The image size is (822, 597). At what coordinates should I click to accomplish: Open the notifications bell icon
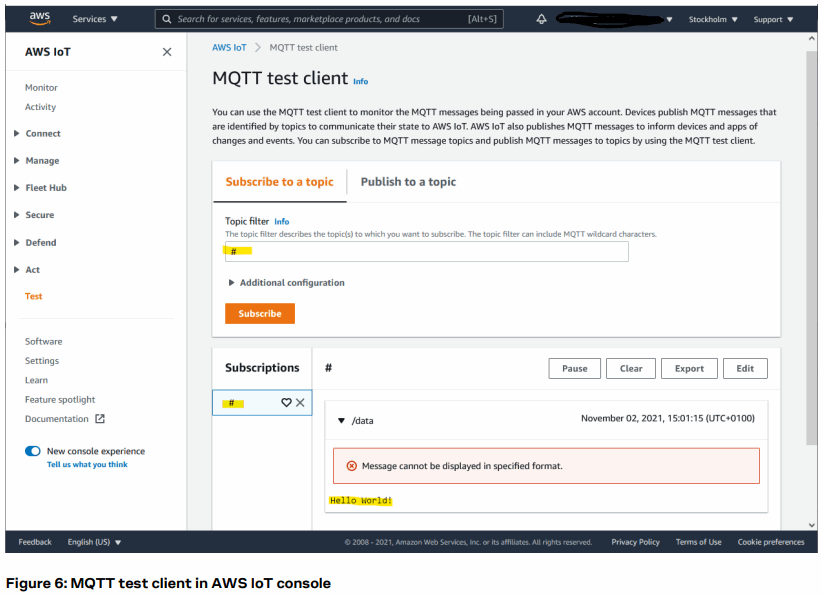(x=541, y=19)
